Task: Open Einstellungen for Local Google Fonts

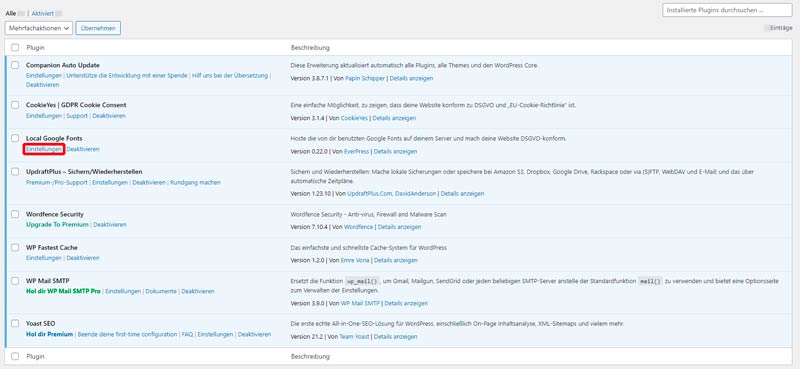Action: click(44, 149)
